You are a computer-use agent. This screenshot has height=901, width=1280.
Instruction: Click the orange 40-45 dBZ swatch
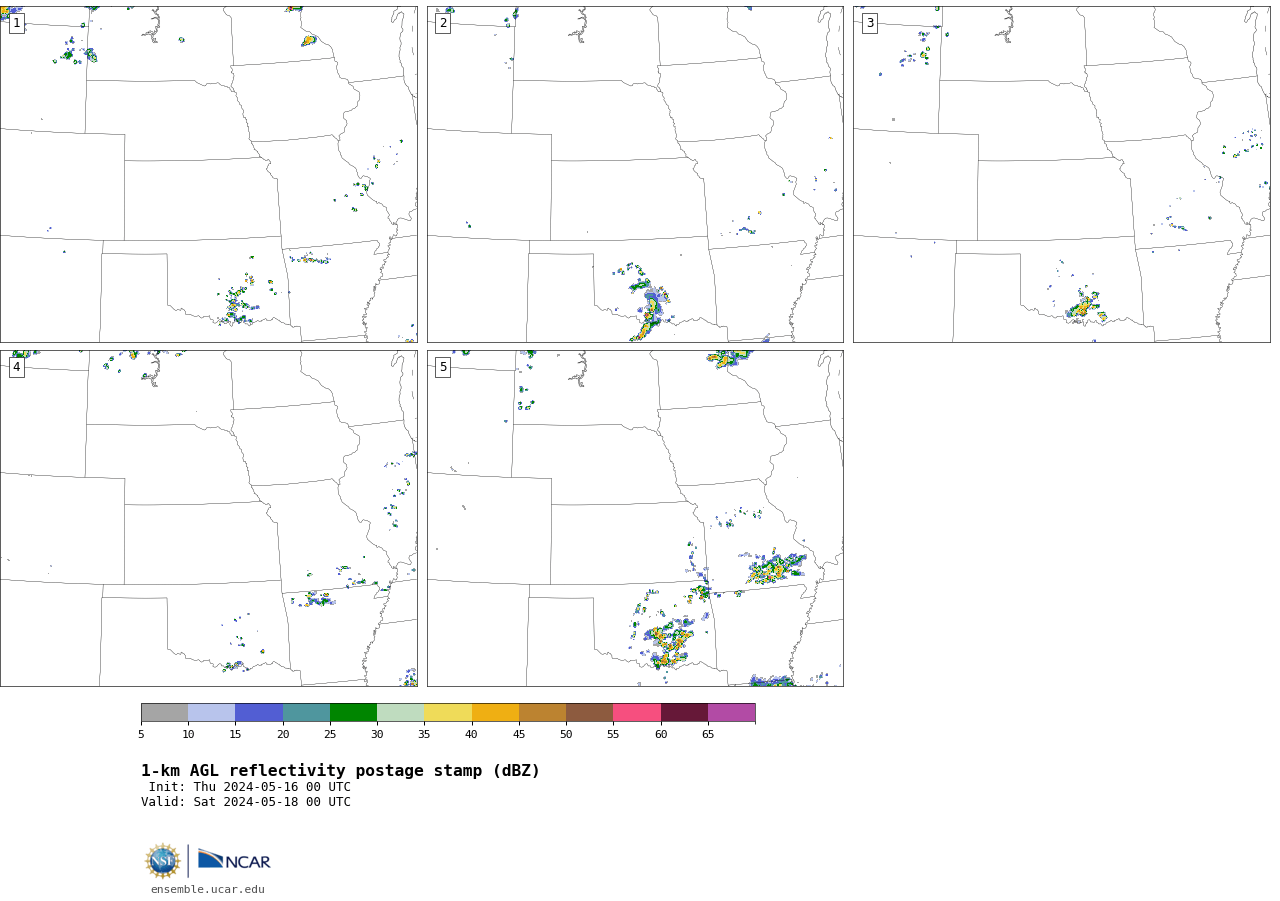point(495,713)
